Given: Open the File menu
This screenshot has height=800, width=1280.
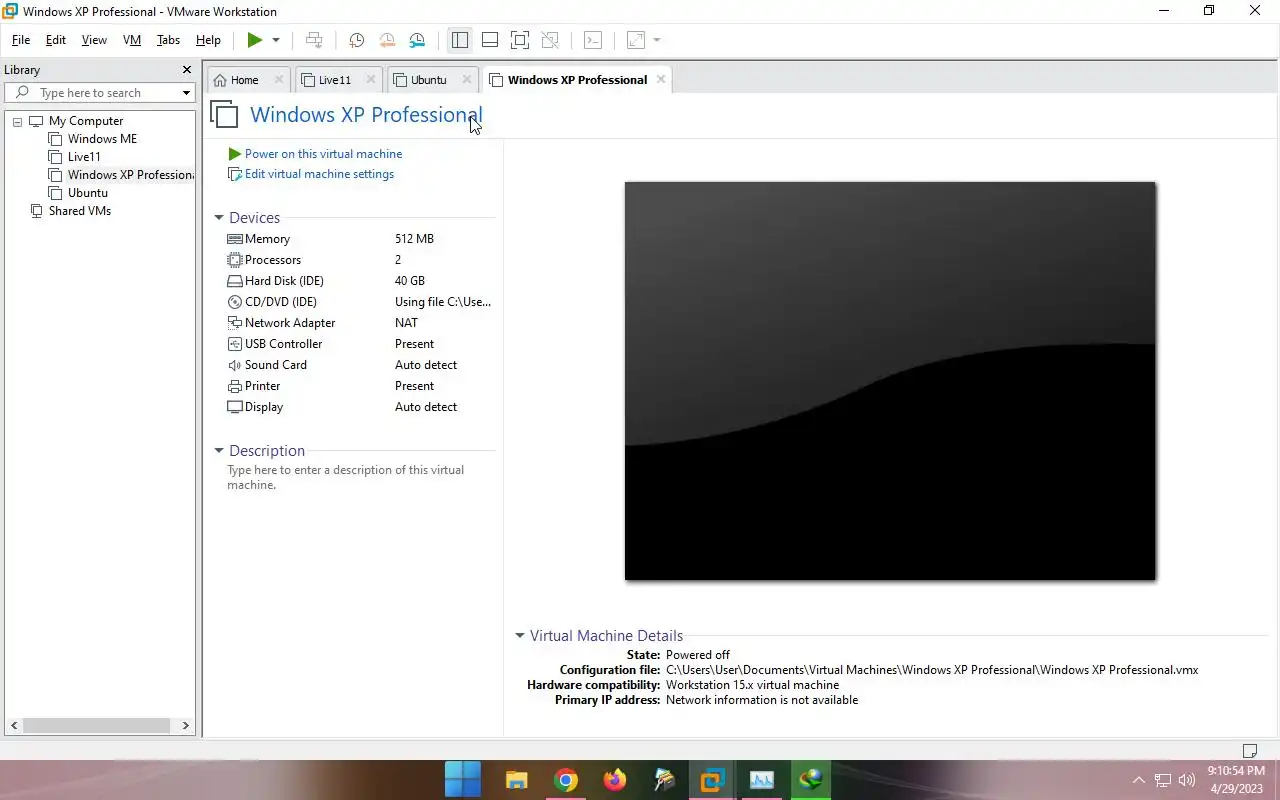Looking at the screenshot, I should tap(21, 40).
